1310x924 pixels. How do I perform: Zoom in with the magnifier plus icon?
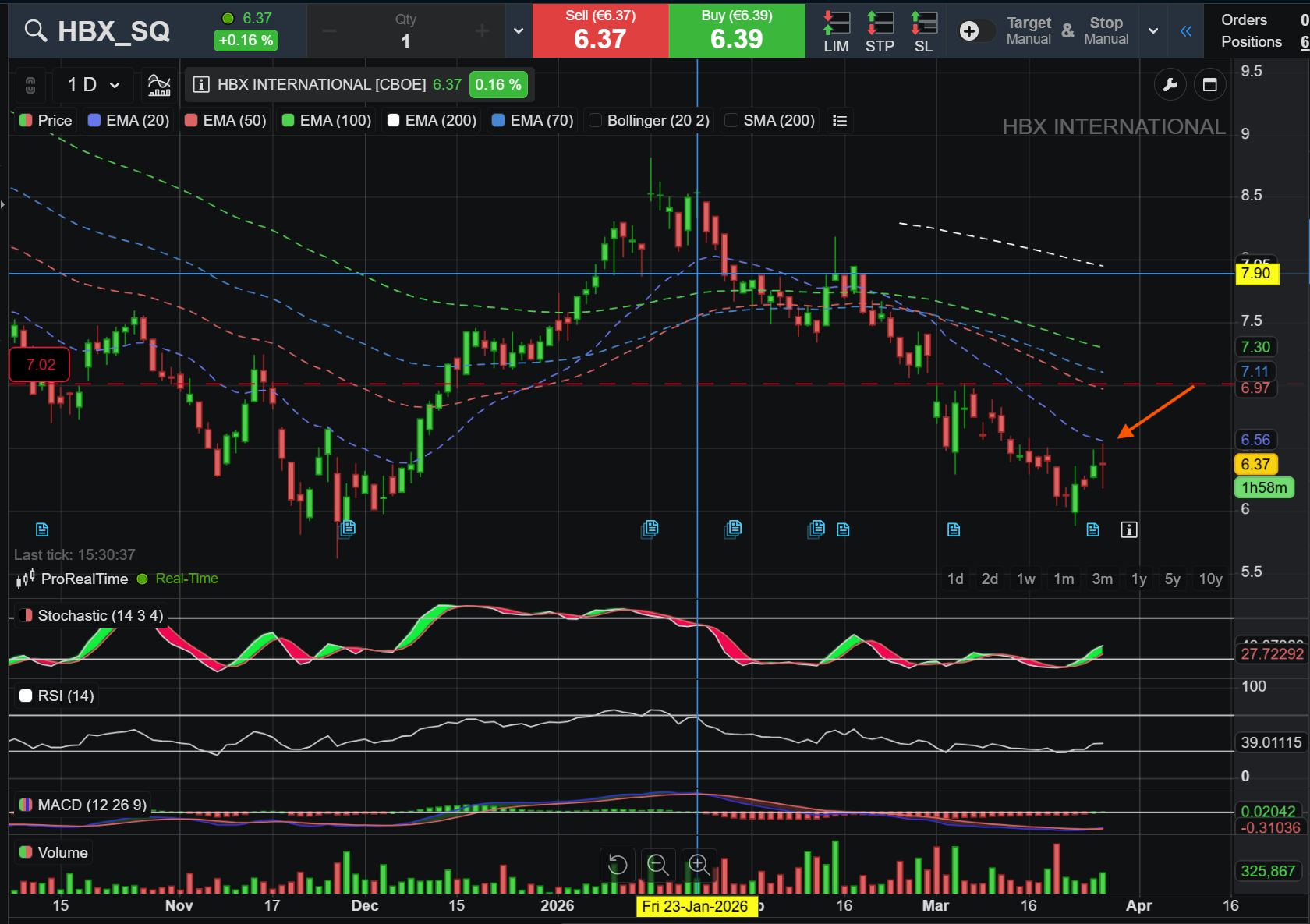tap(699, 865)
